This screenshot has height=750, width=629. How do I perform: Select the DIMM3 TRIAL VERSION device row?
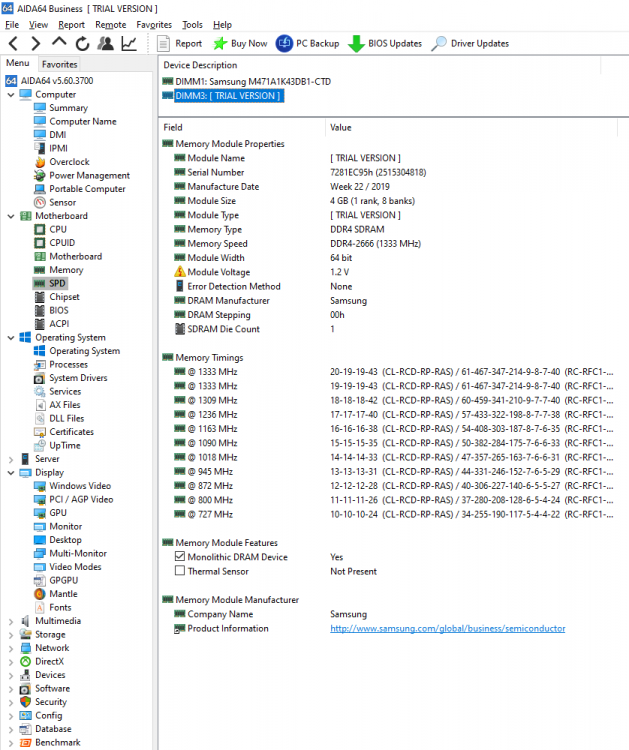pyautogui.click(x=223, y=96)
